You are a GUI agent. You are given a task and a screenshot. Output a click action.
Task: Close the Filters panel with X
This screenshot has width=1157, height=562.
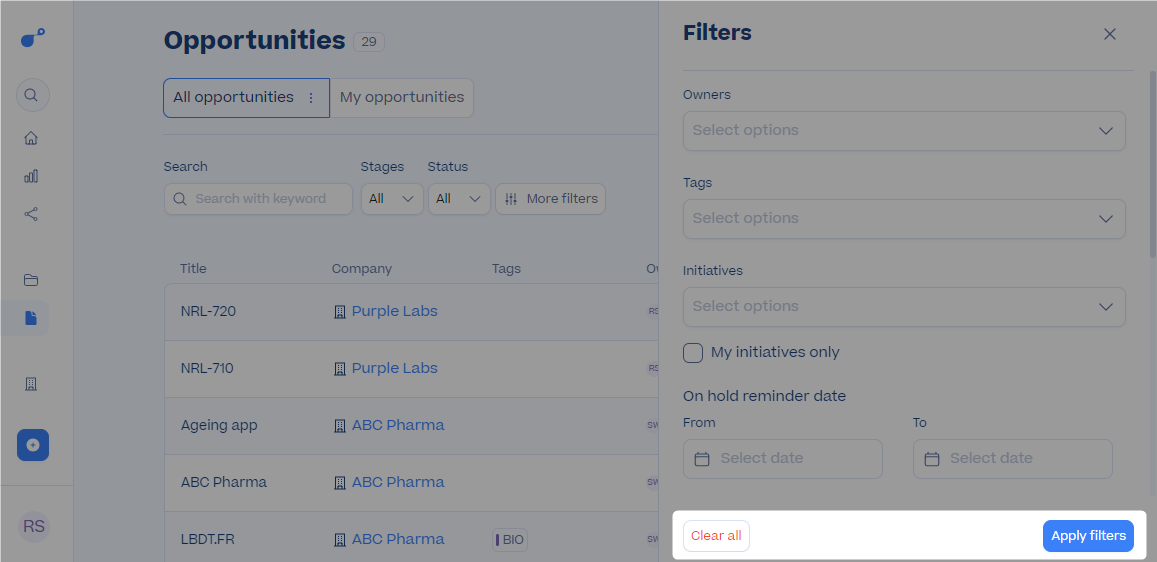click(1110, 34)
